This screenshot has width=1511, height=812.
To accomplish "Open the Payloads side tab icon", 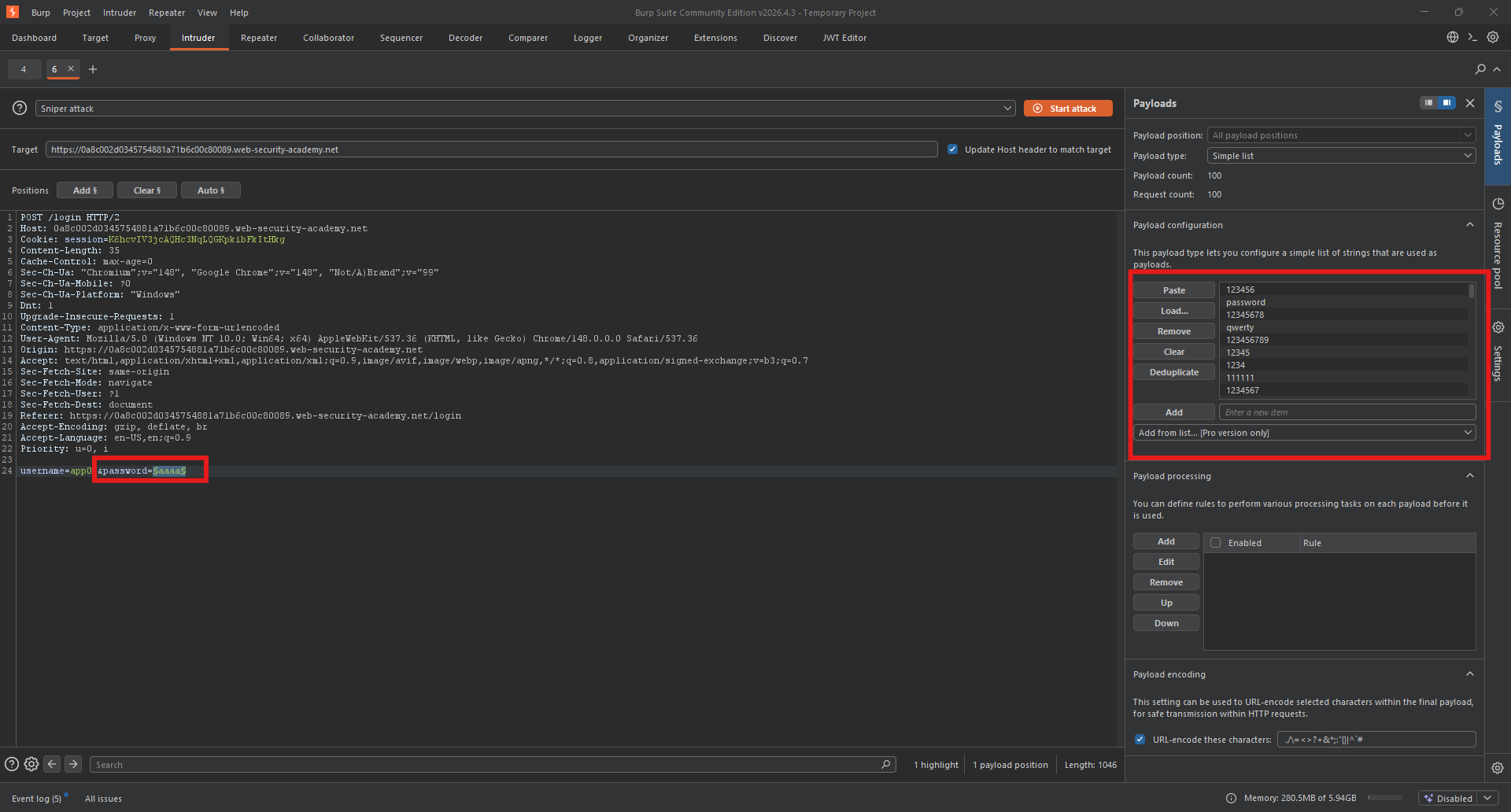I will [x=1498, y=106].
